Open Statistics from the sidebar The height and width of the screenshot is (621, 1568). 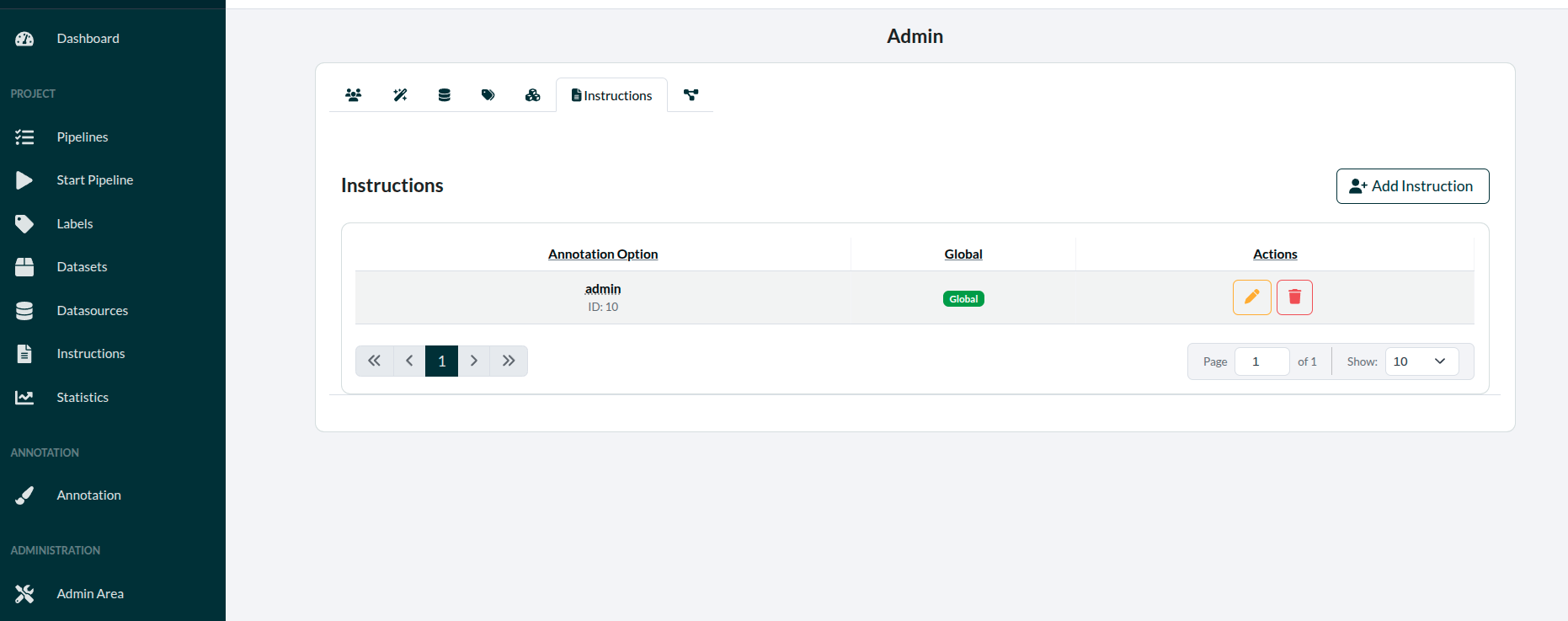(x=83, y=398)
